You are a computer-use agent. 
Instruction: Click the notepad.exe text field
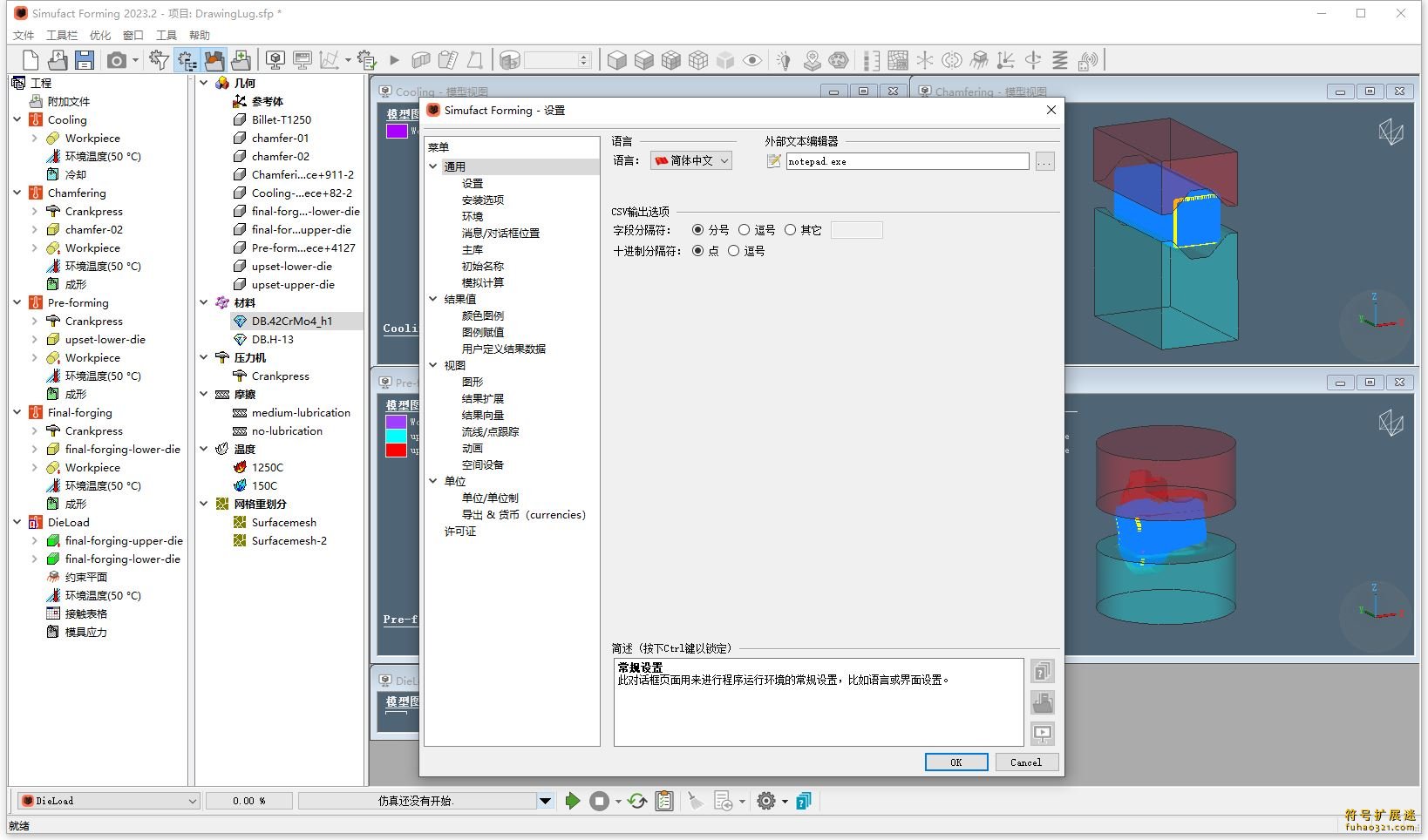coord(908,161)
